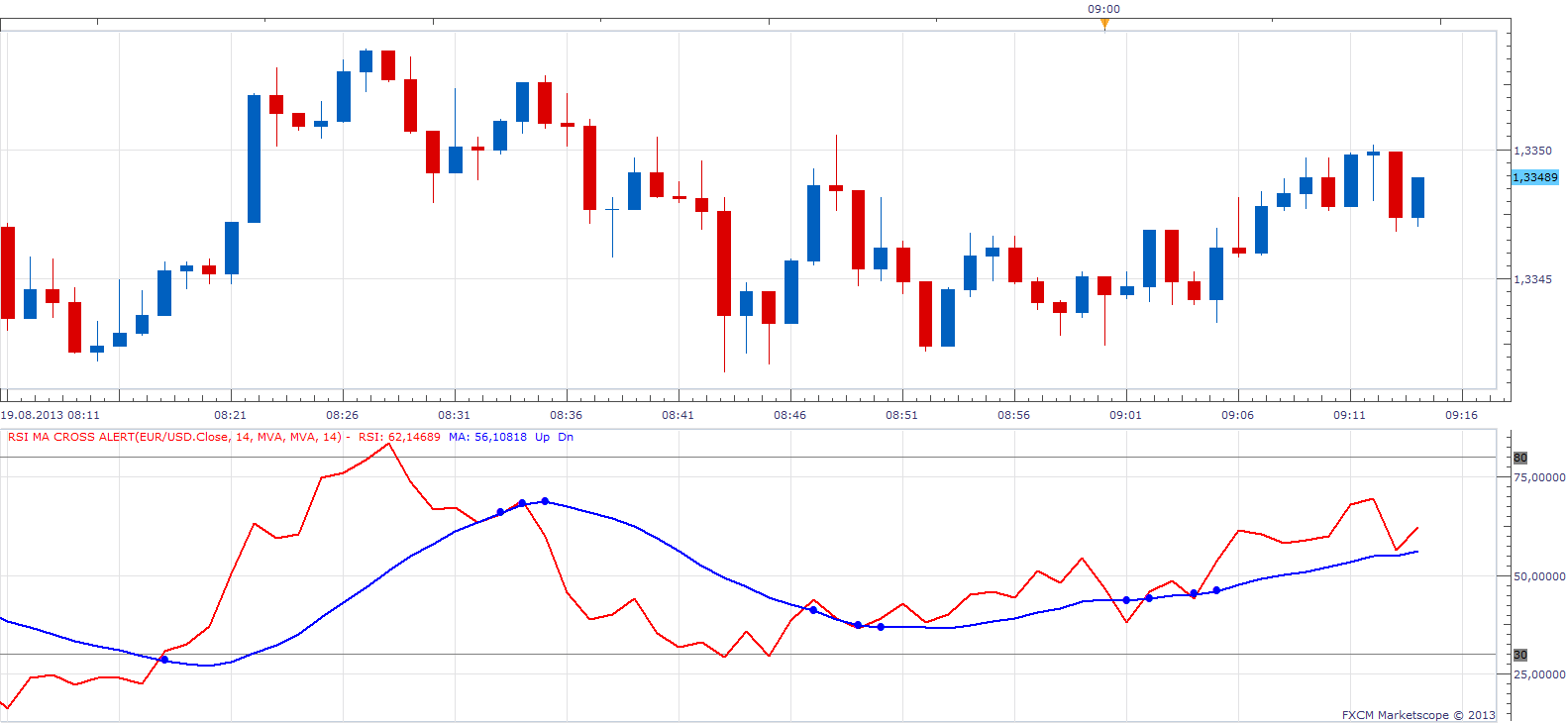The height and width of the screenshot is (723, 1568).
Task: Click the 09:01 time axis label
Action: pyautogui.click(x=1125, y=415)
